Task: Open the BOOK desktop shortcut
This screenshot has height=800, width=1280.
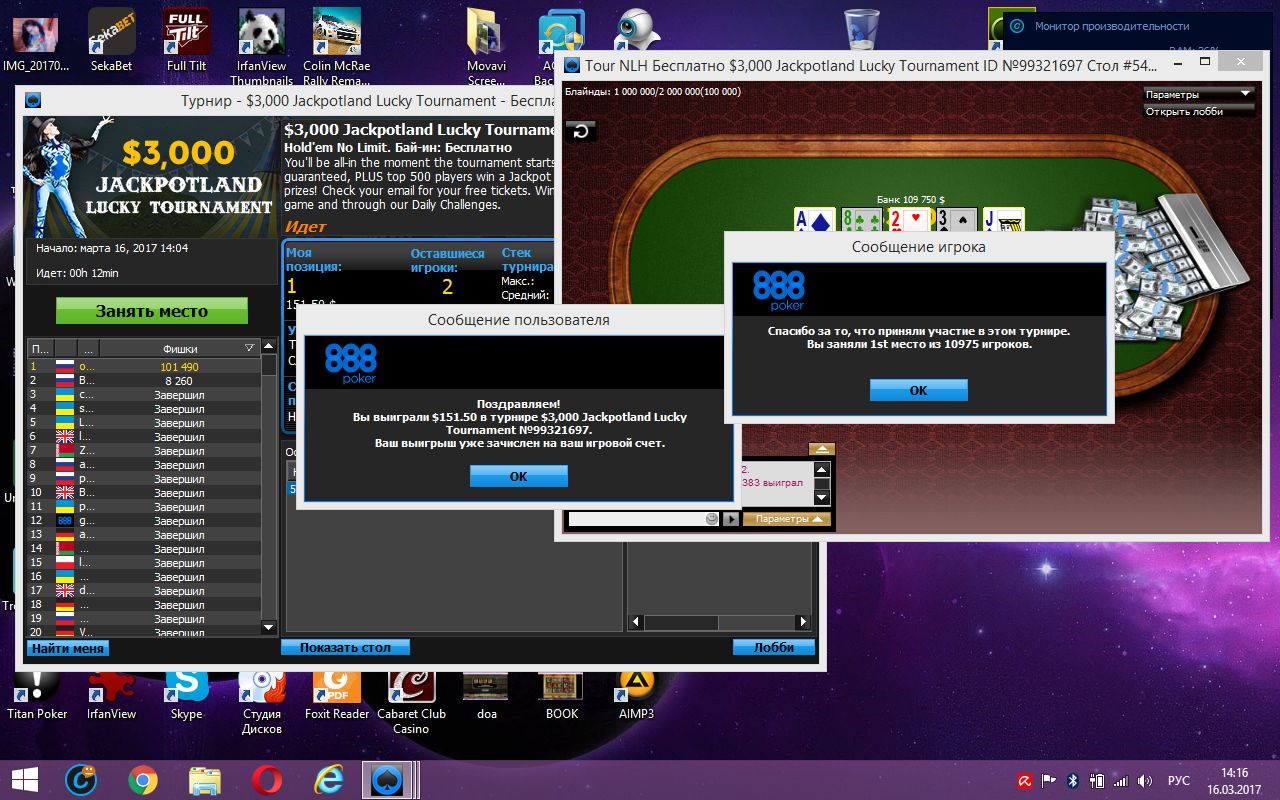Action: 562,694
